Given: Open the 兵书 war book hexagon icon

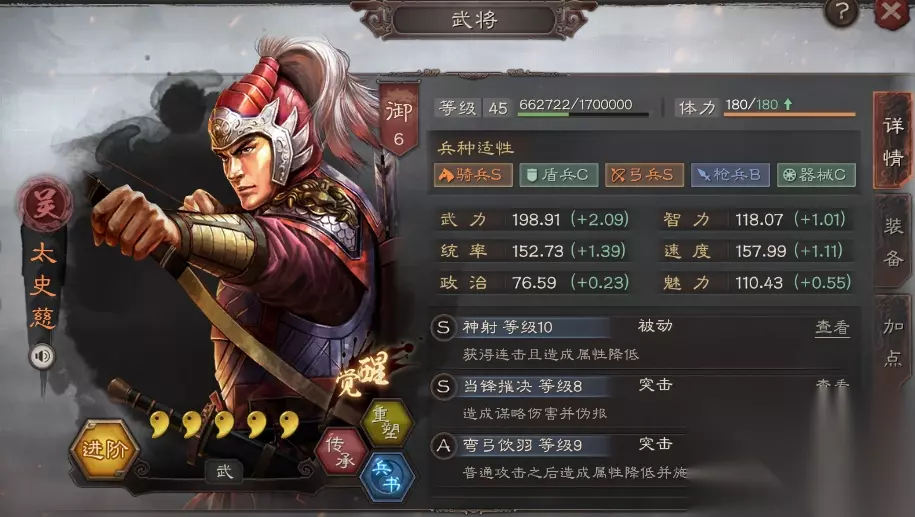Looking at the screenshot, I should click(x=387, y=476).
